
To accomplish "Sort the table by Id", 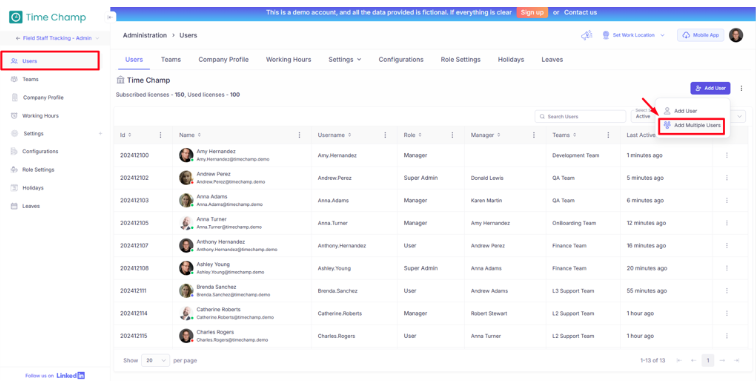I will tap(129, 135).
